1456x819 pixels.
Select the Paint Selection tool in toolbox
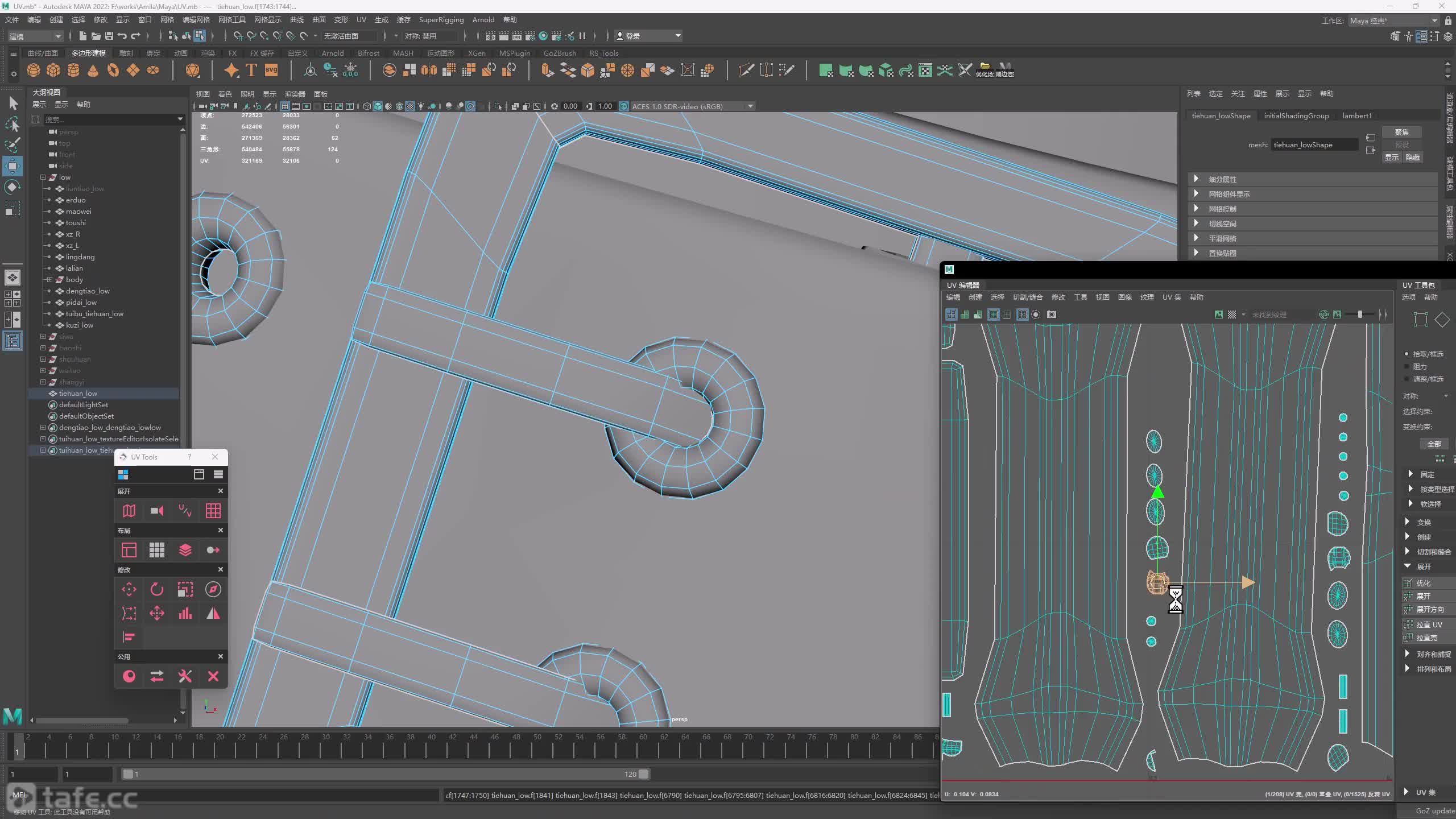(13, 145)
